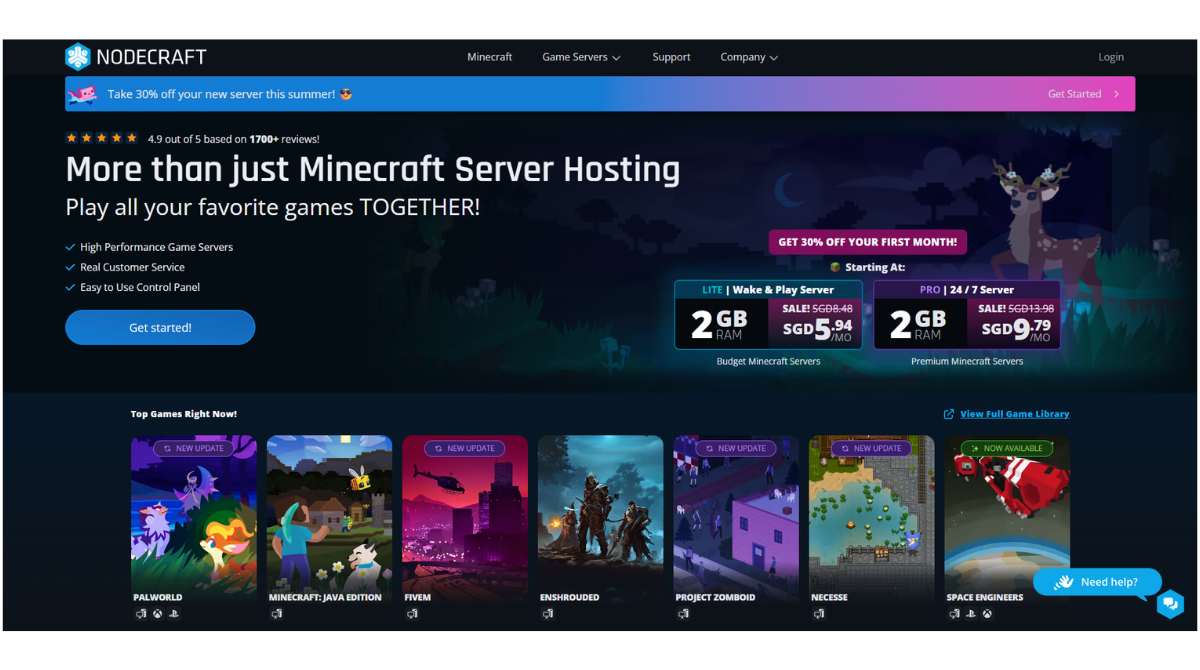Select the LITE Wake & Play Server plan

click(768, 314)
